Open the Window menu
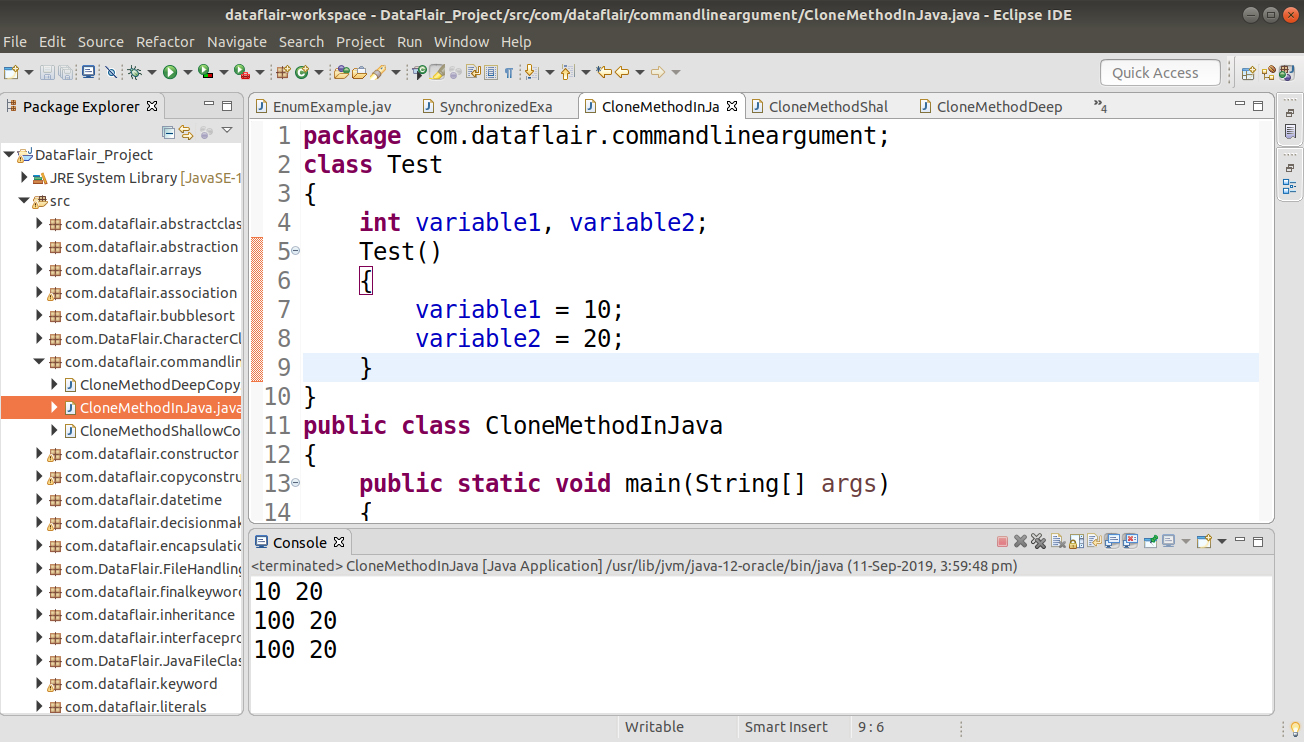The image size is (1304, 742). click(461, 42)
